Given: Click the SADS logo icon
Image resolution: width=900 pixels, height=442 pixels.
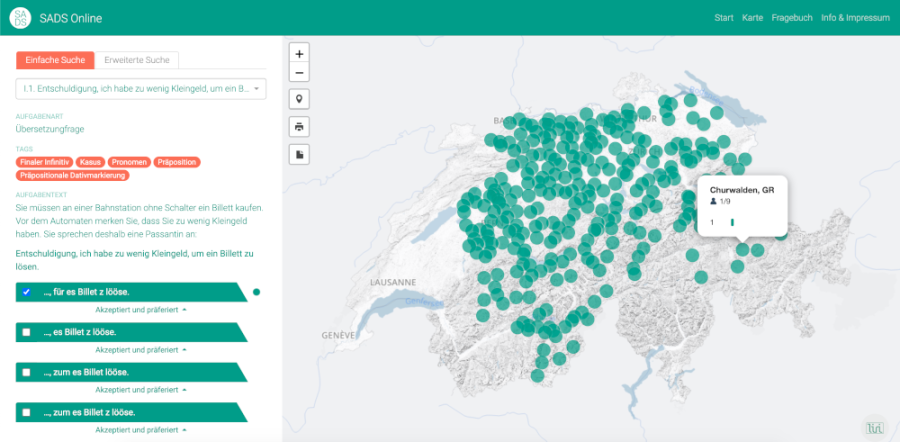Looking at the screenshot, I should point(20,18).
